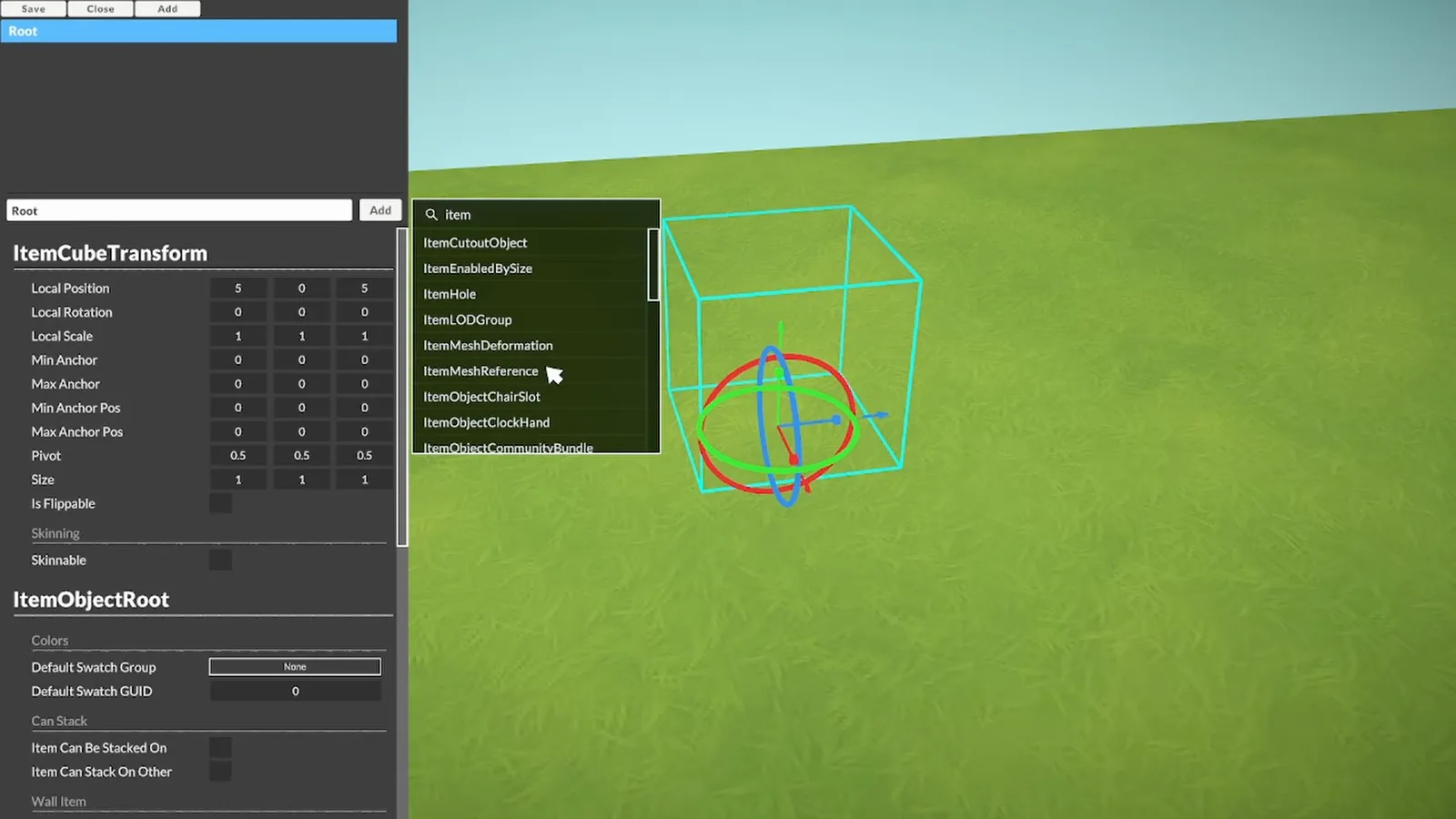Click the top Add button beside Close
Viewport: 1456px width, 819px height.
(x=167, y=8)
